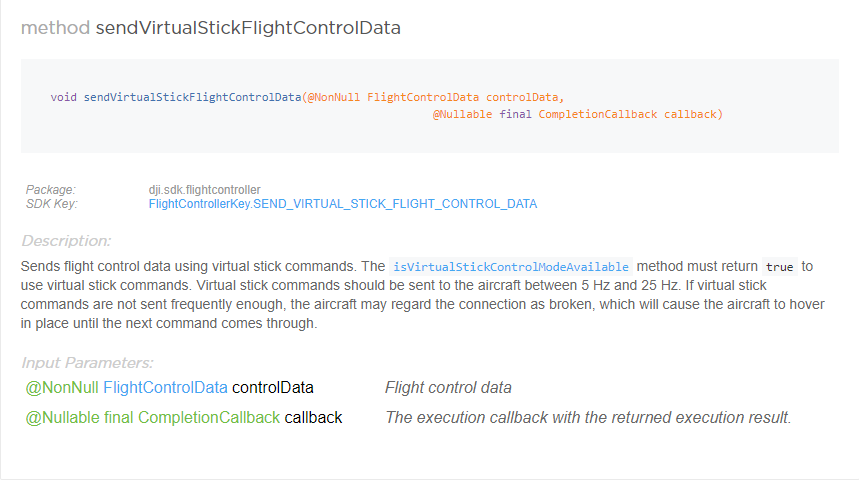
Task: Click the FlightControllerKey.SEND_VIRTUAL_STICK_FLIGHT_CONTROL_DATA link
Action: 342,204
